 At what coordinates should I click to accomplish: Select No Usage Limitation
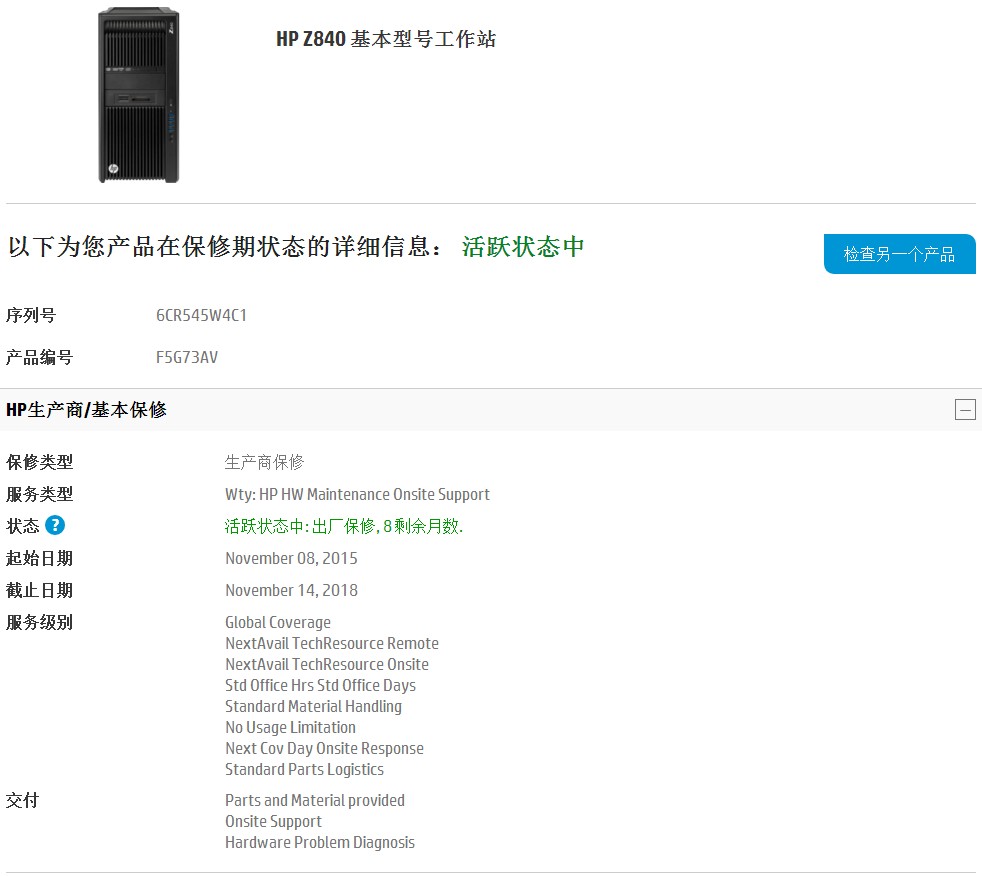click(290, 728)
